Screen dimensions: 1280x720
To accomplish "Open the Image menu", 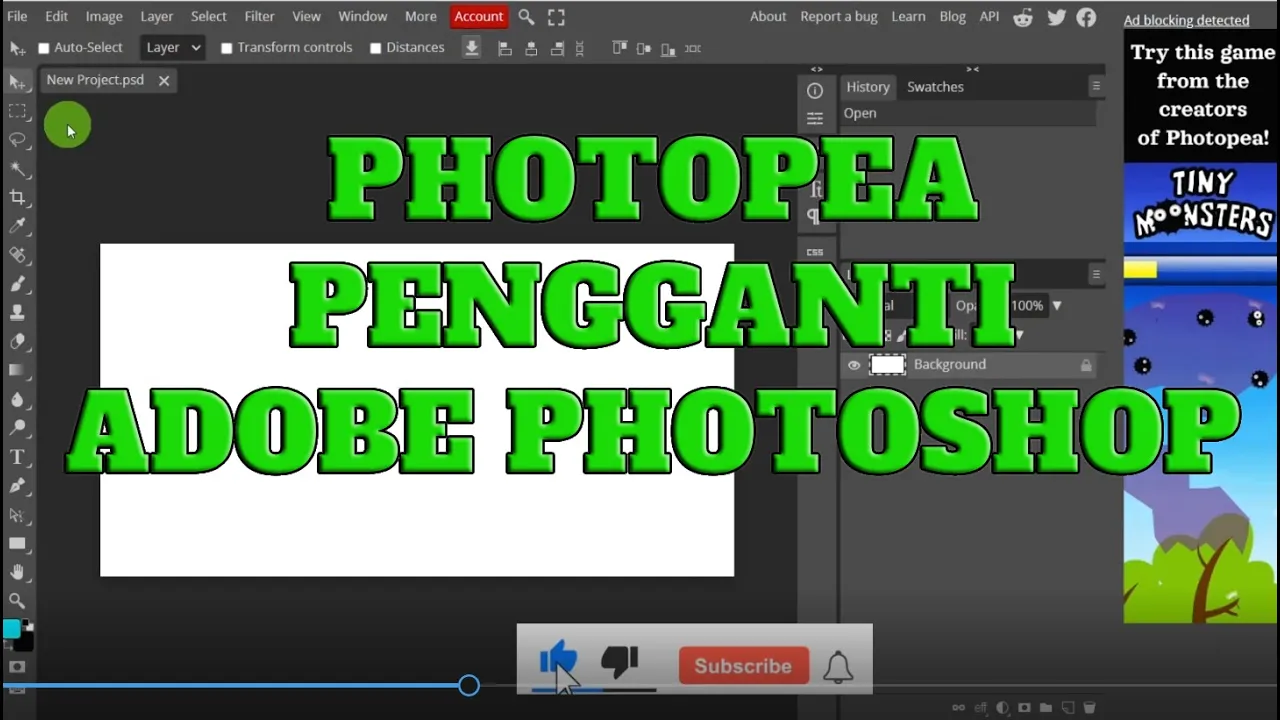I will tap(104, 16).
